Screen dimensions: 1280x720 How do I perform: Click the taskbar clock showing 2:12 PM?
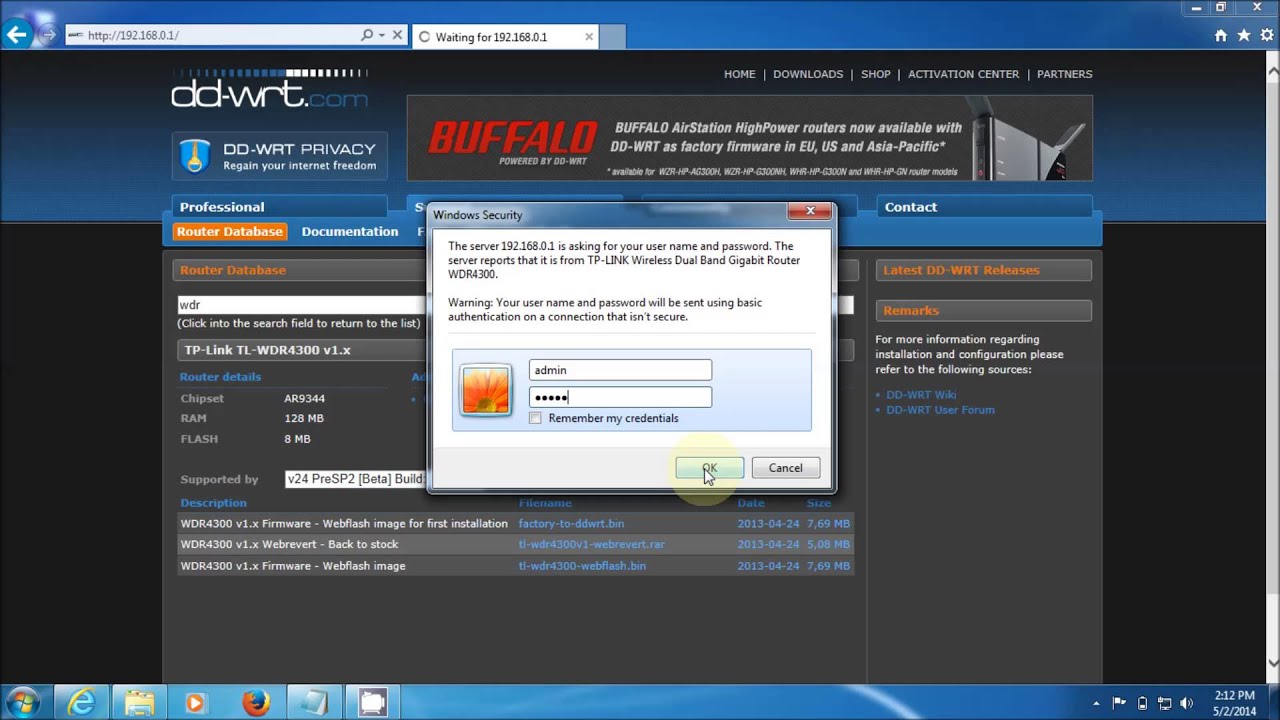coord(1234,703)
